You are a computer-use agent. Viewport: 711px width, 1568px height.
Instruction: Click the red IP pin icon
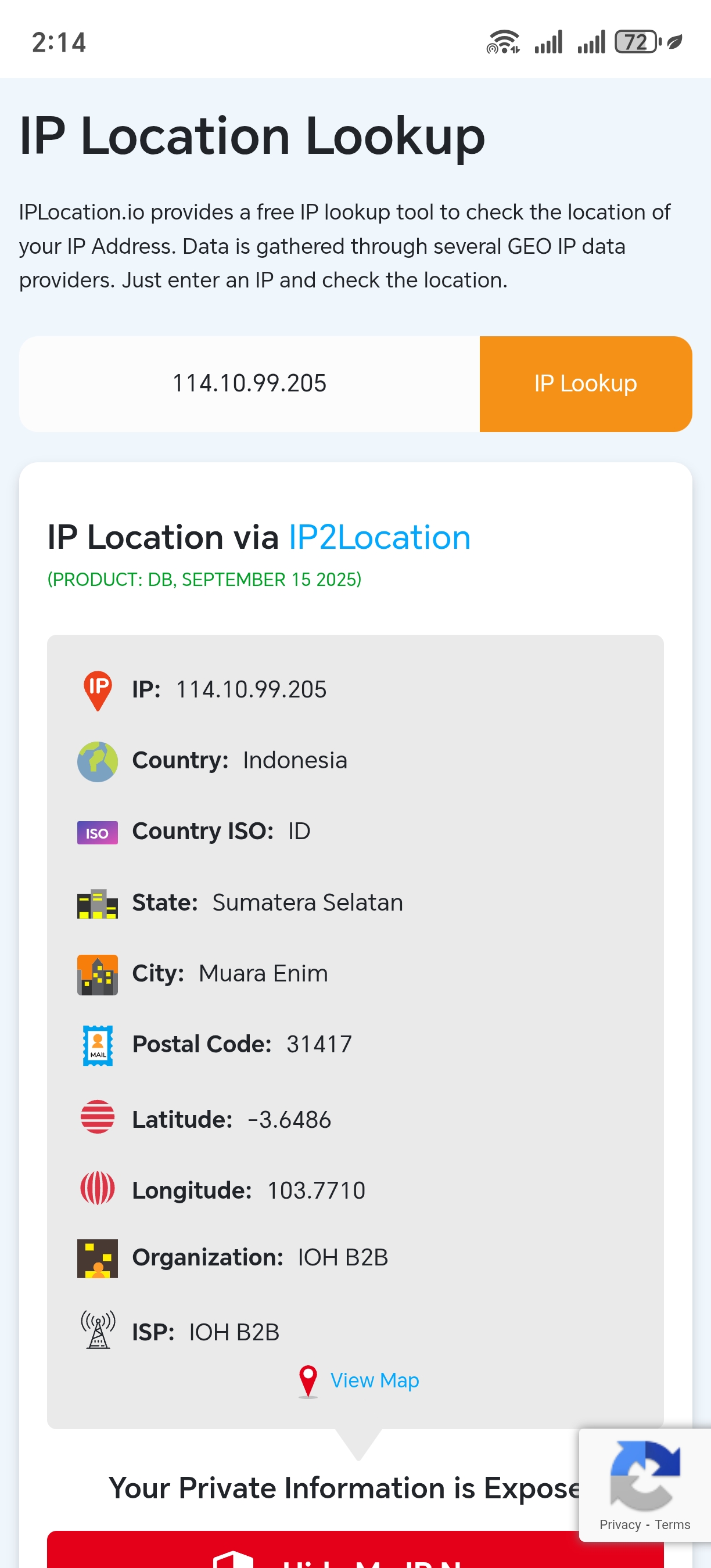coord(98,691)
